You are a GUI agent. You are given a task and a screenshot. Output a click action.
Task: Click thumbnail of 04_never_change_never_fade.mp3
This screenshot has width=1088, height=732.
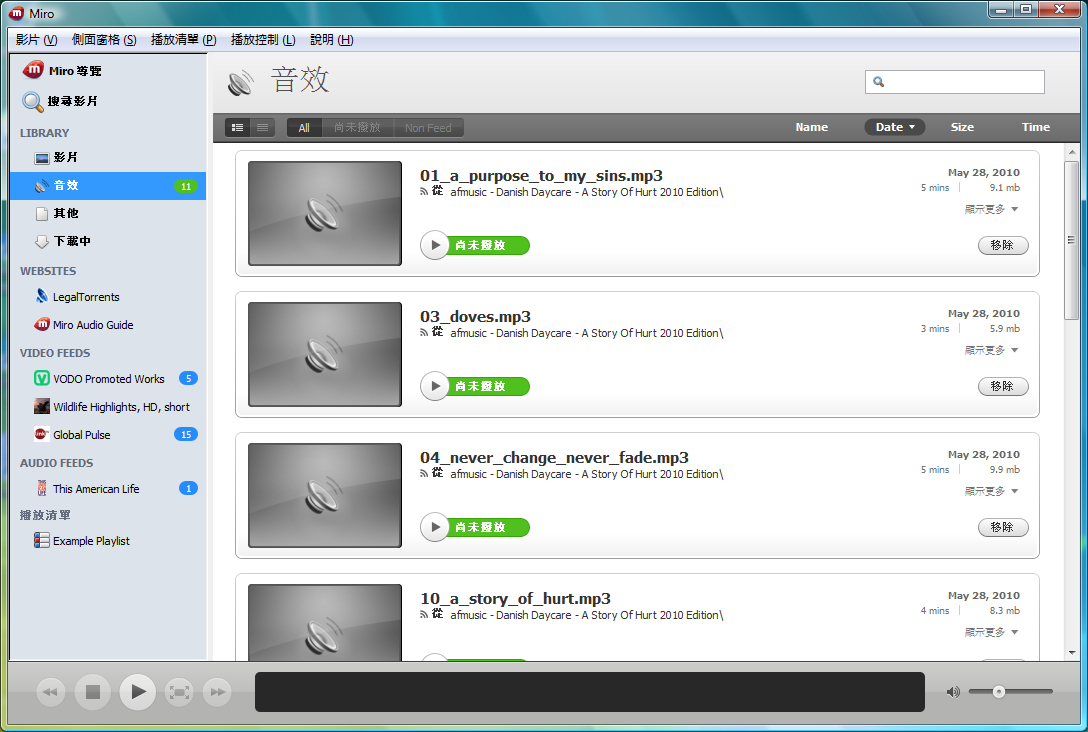tap(325, 495)
